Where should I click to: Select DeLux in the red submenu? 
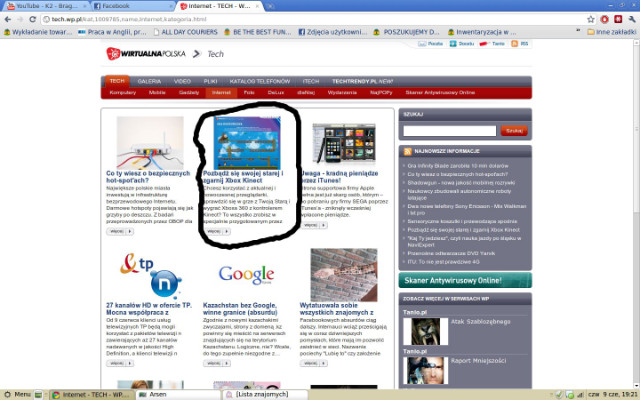pos(276,93)
